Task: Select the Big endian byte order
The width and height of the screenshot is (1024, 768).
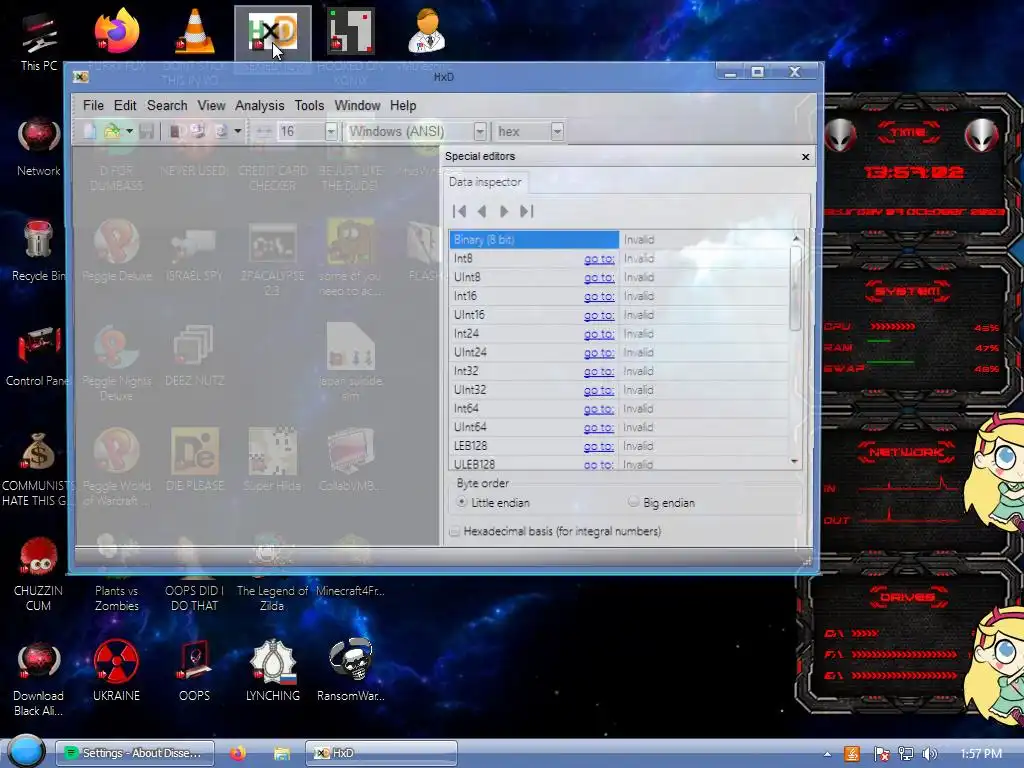Action: (661, 503)
